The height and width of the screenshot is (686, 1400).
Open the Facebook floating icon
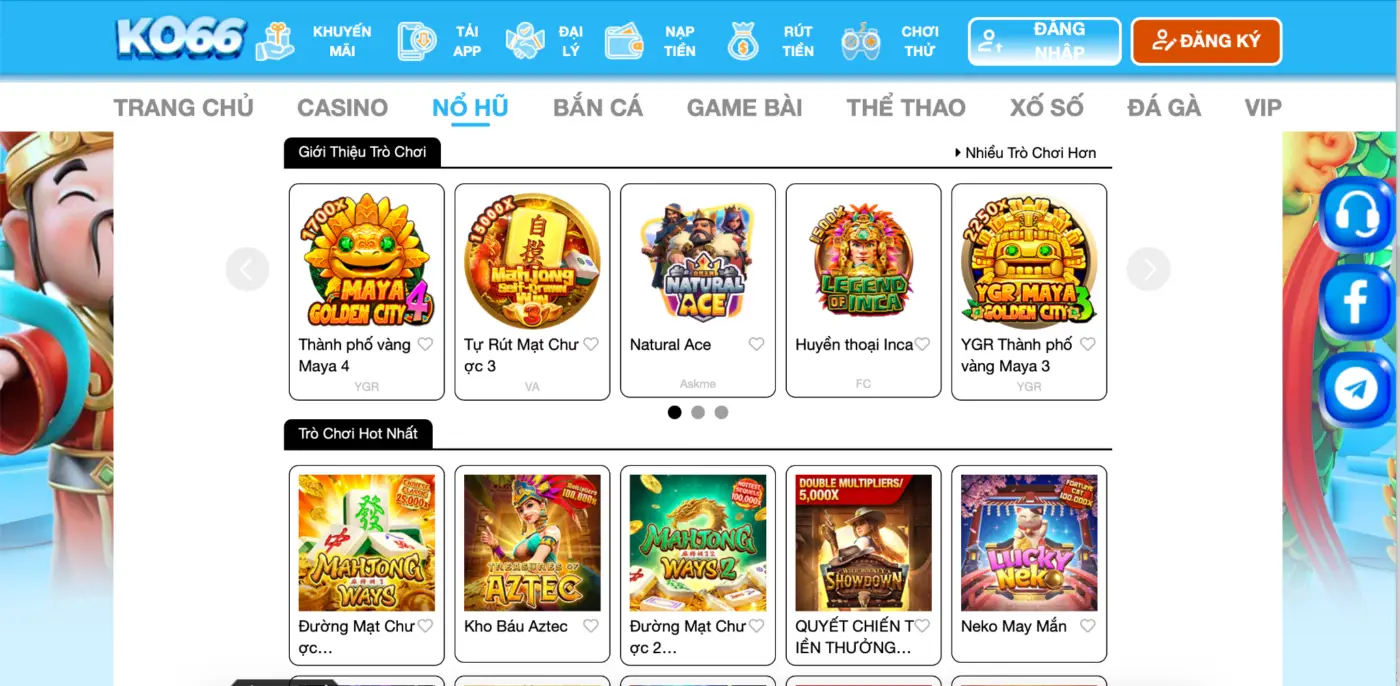coord(1356,301)
